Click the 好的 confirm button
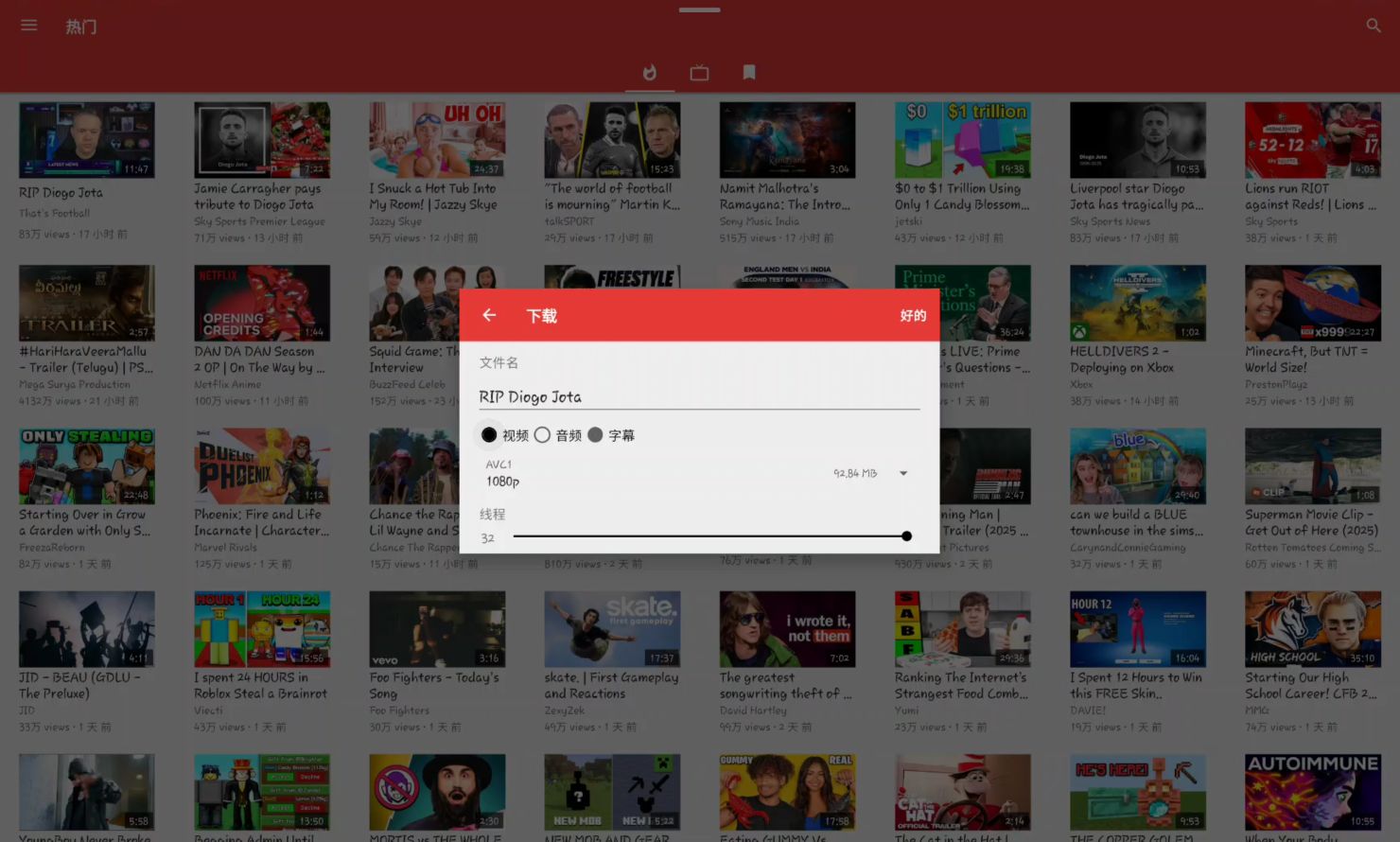This screenshot has height=842, width=1400. click(x=912, y=315)
